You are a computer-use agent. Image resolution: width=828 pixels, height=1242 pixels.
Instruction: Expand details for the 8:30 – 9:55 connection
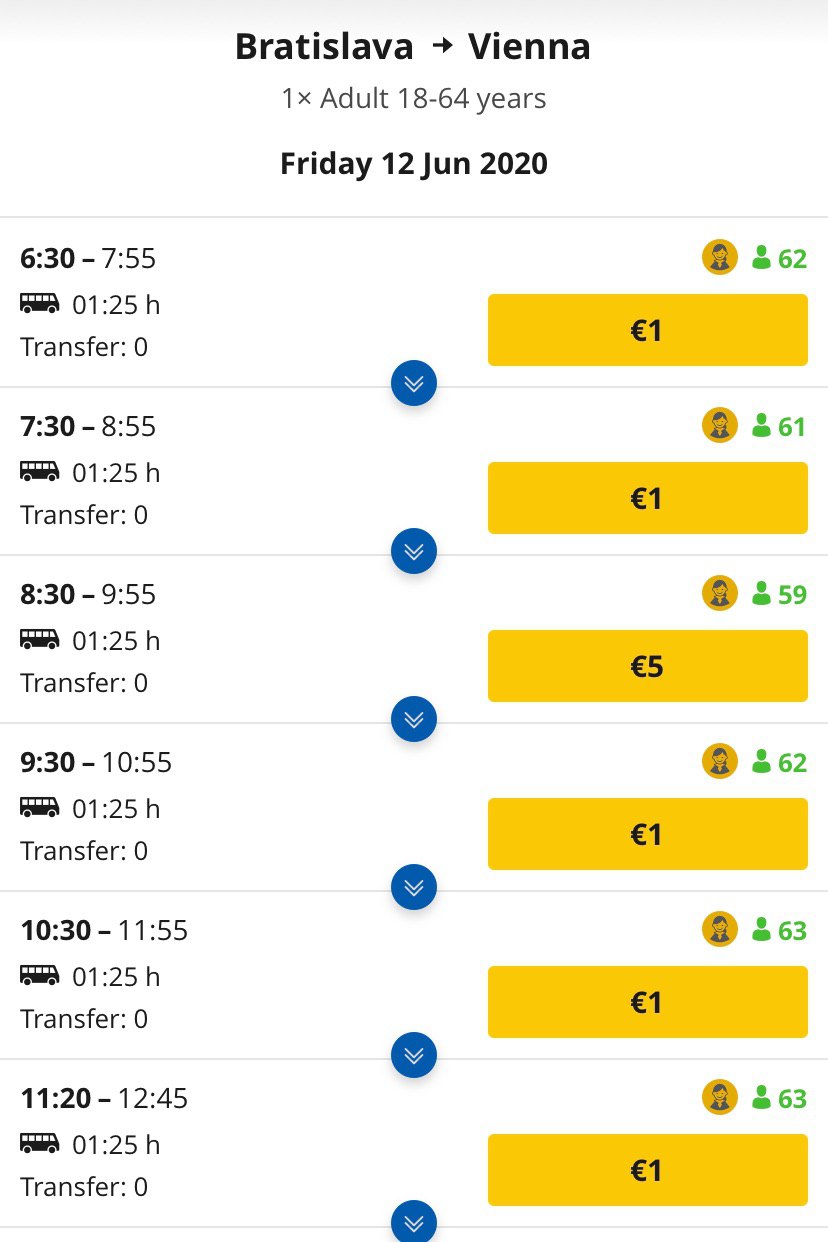[414, 718]
